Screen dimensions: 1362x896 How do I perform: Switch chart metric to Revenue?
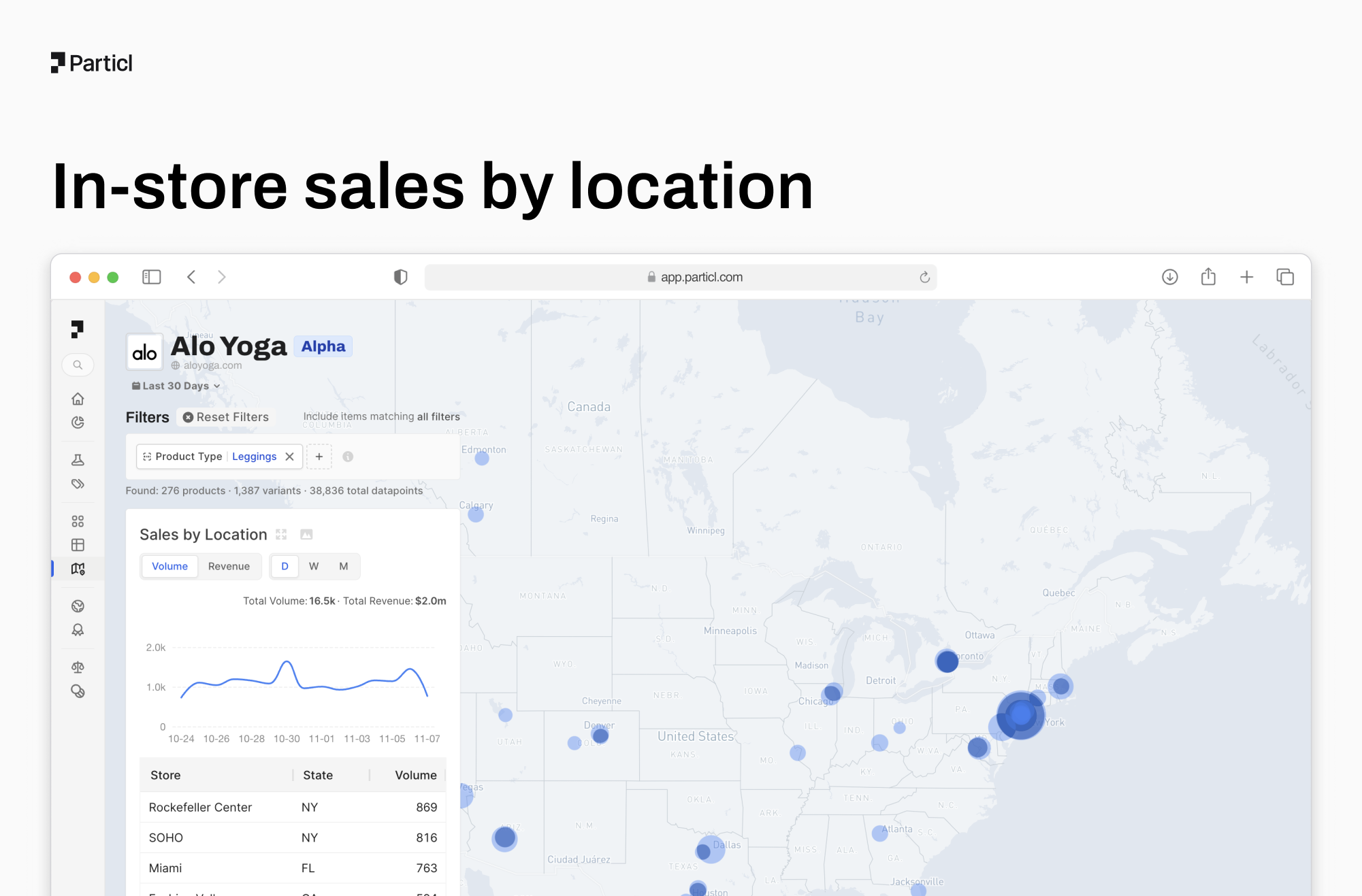[x=229, y=566]
